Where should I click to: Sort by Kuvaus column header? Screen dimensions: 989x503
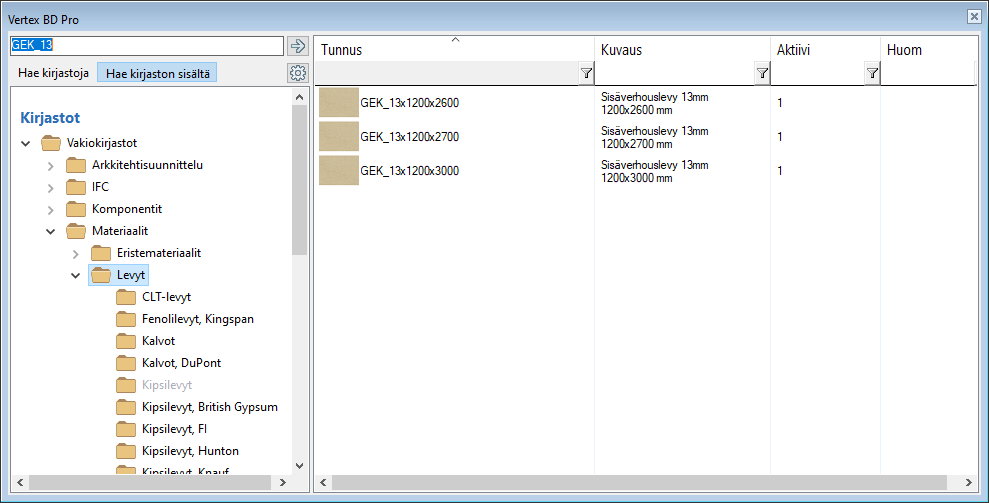pyautogui.click(x=680, y=50)
